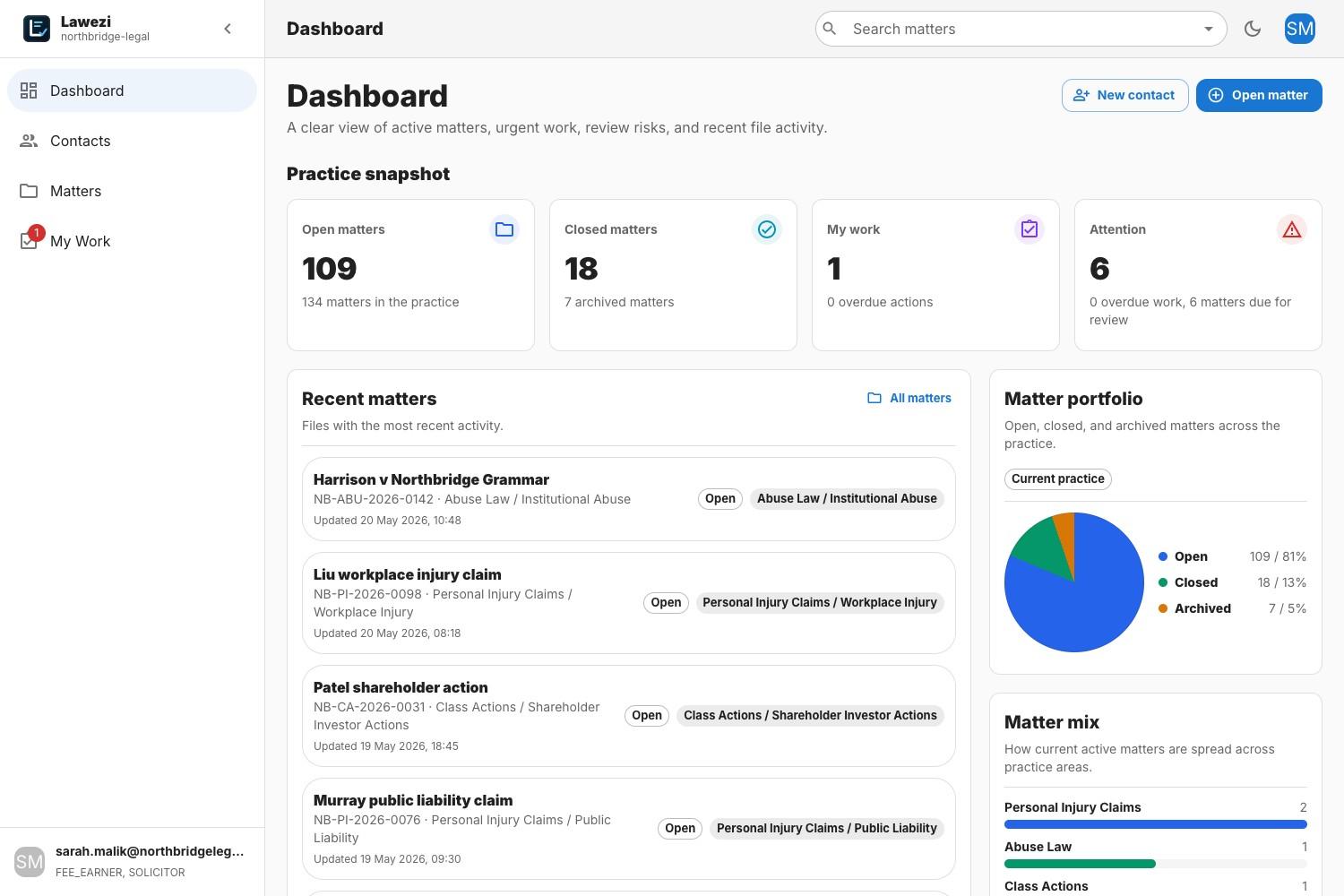Click the Lawezi logo icon

tap(37, 29)
